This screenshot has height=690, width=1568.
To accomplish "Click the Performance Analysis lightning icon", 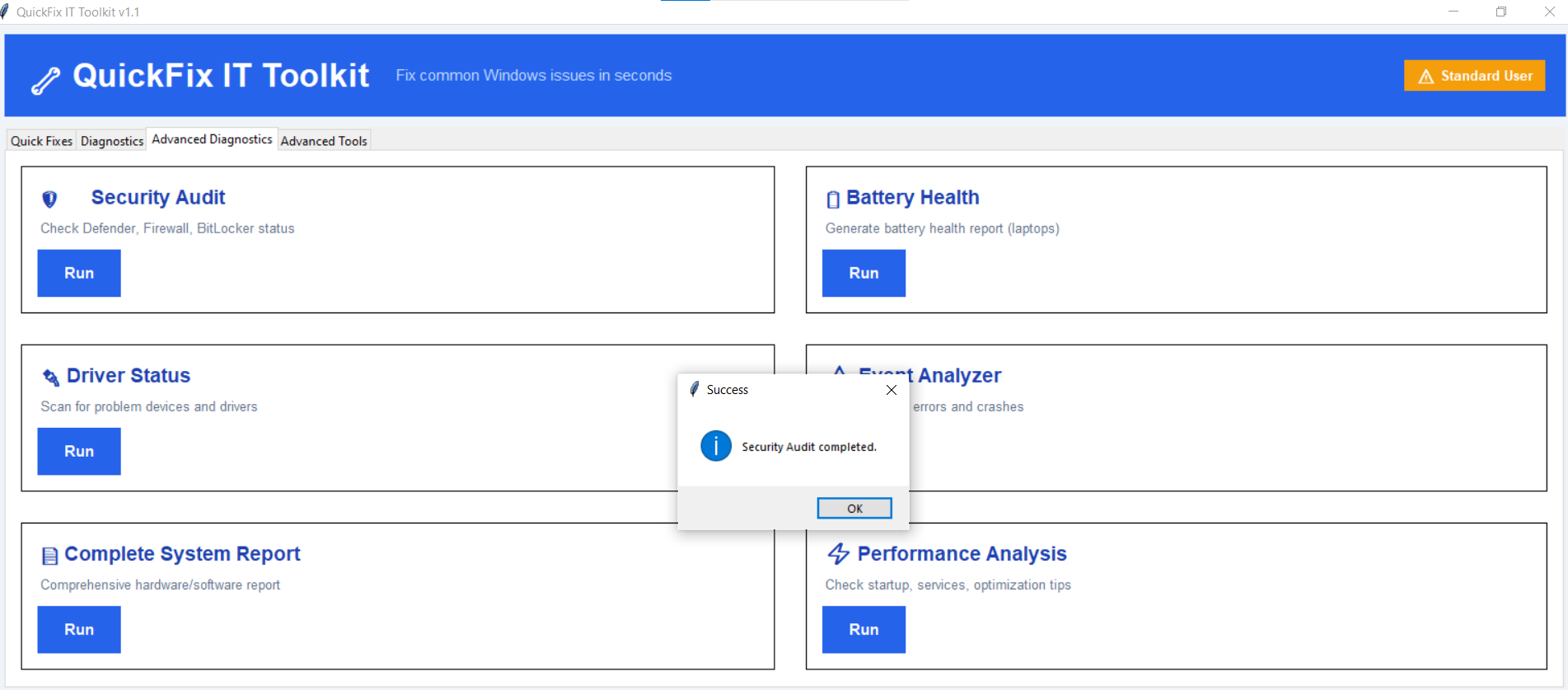I will pos(839,554).
